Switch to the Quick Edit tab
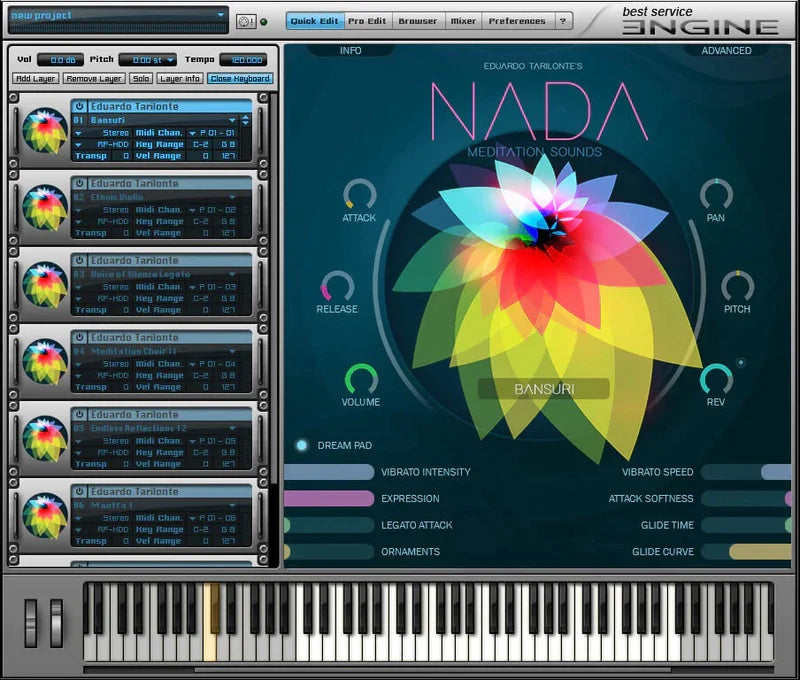The height and width of the screenshot is (680, 800). [315, 21]
